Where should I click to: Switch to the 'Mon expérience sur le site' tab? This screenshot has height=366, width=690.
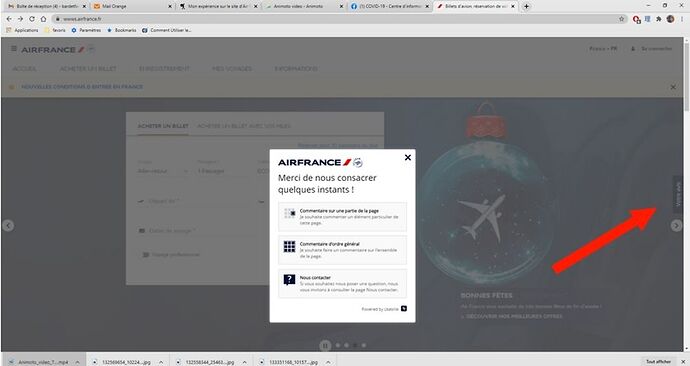point(218,6)
